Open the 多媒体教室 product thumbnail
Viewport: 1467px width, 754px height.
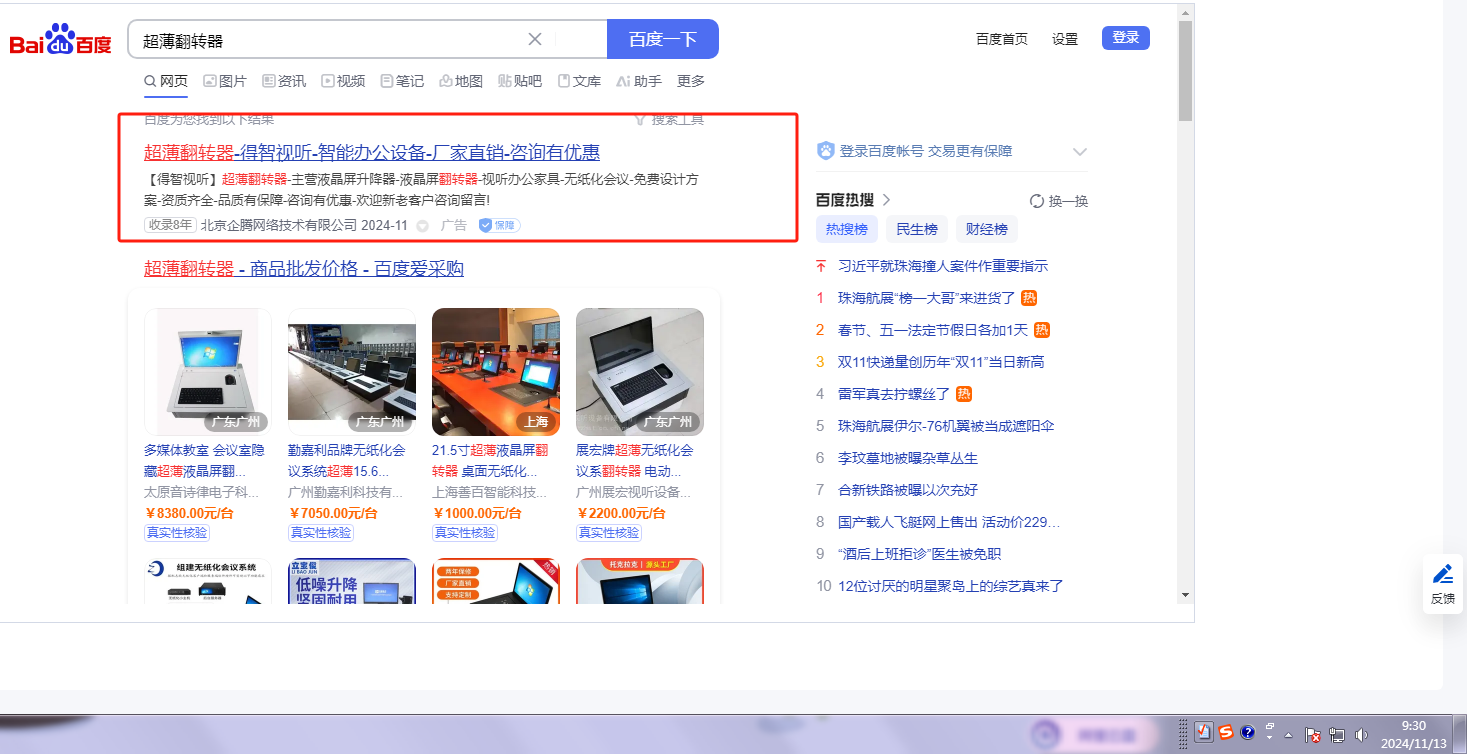tap(208, 372)
